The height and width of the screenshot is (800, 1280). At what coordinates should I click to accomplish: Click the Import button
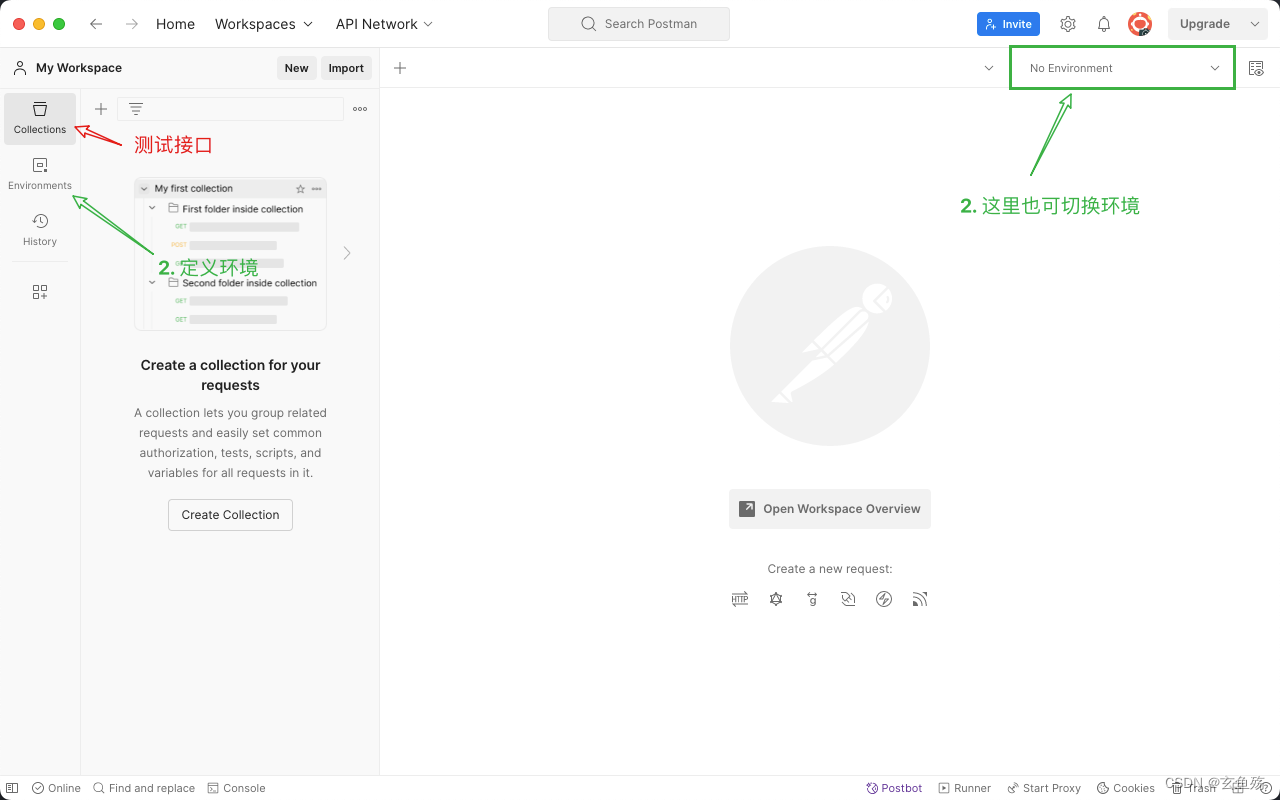tap(346, 68)
